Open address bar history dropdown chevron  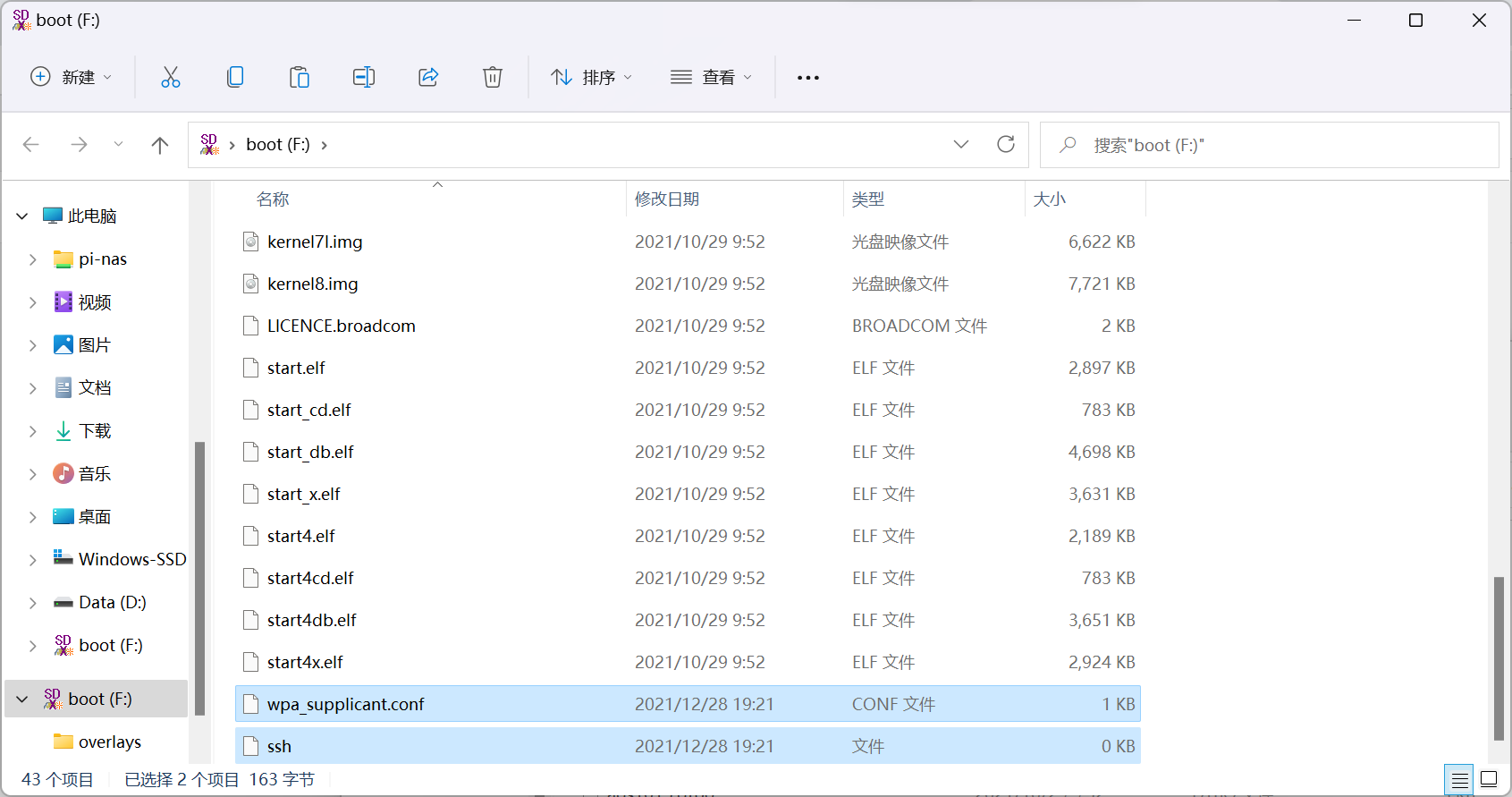pyautogui.click(x=961, y=144)
